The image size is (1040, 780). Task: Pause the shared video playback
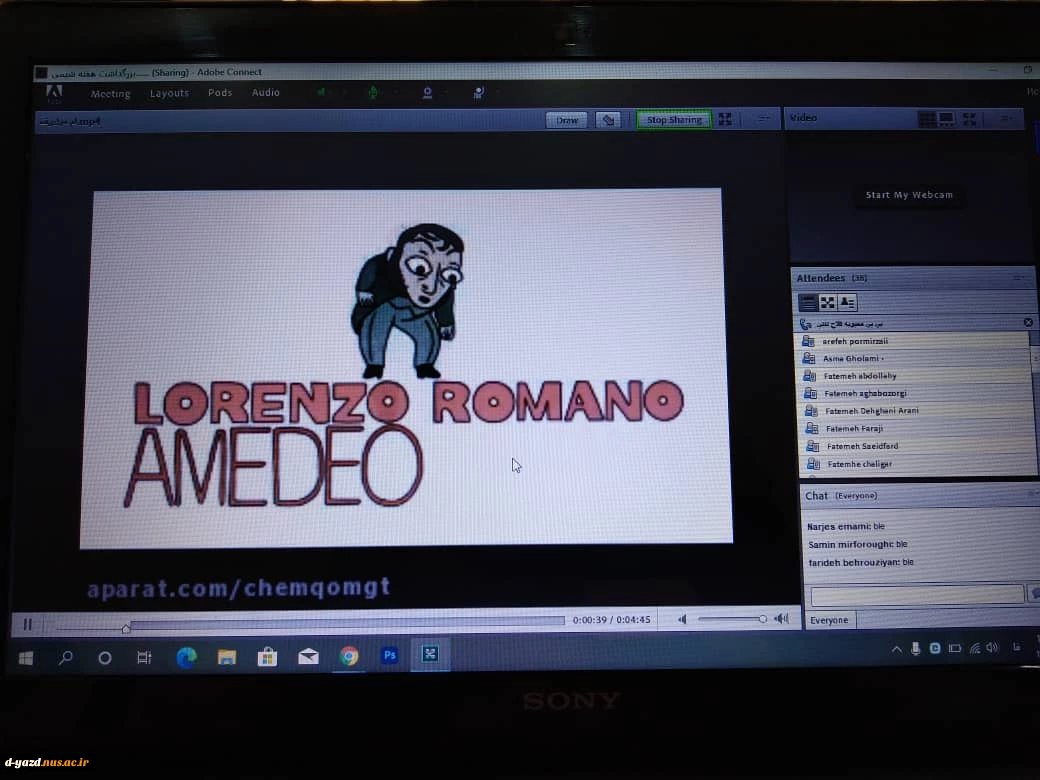click(x=27, y=624)
